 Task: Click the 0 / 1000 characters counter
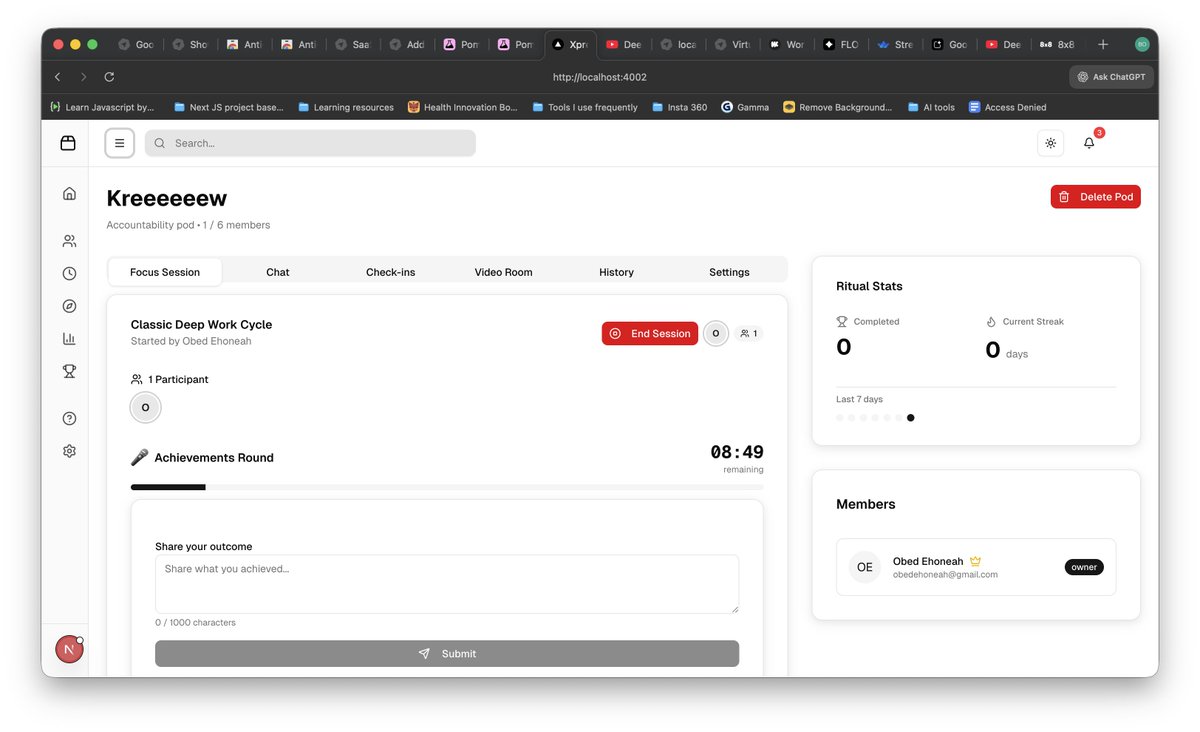coord(195,623)
